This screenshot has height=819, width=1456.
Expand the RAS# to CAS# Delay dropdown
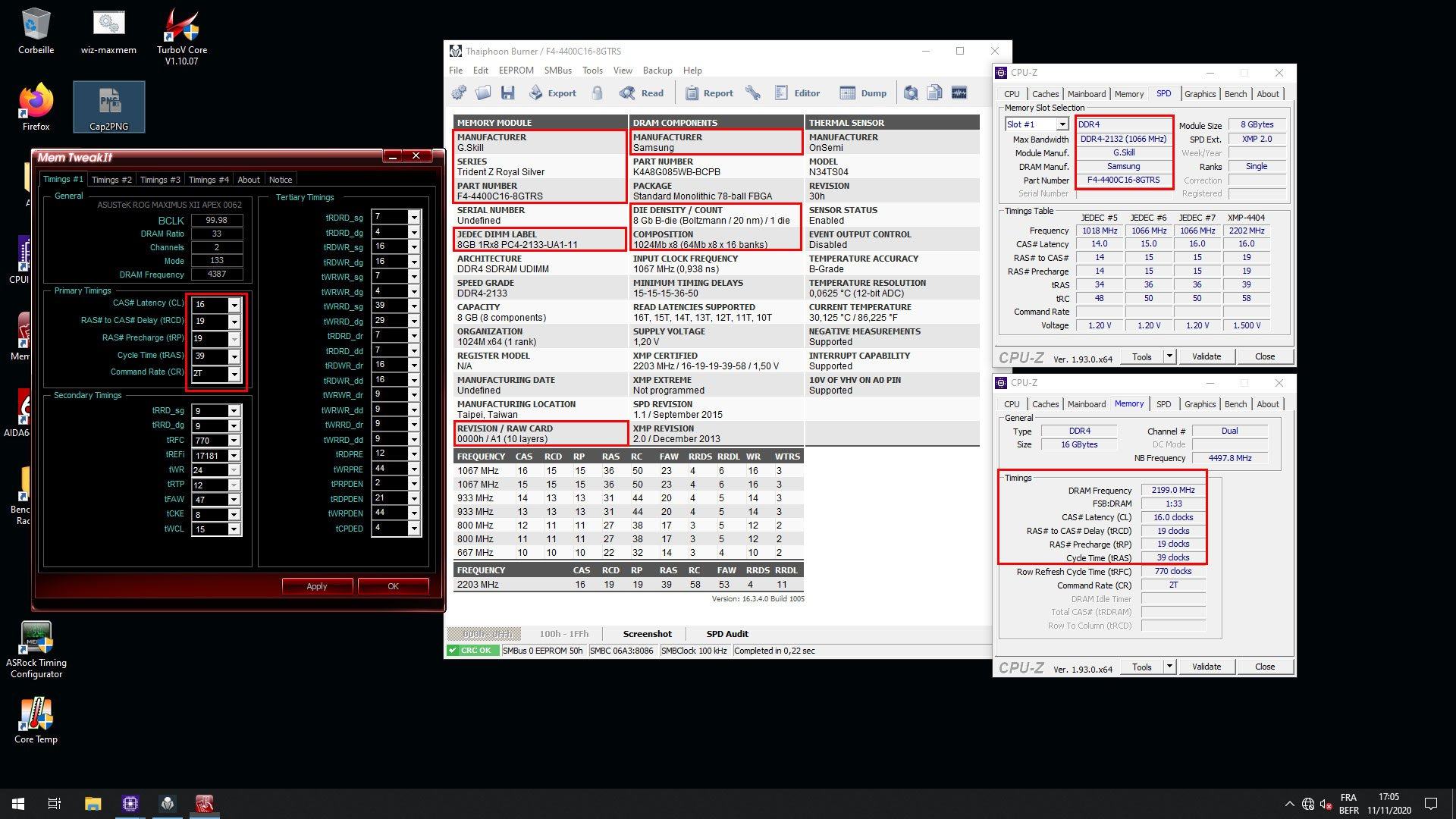[234, 322]
